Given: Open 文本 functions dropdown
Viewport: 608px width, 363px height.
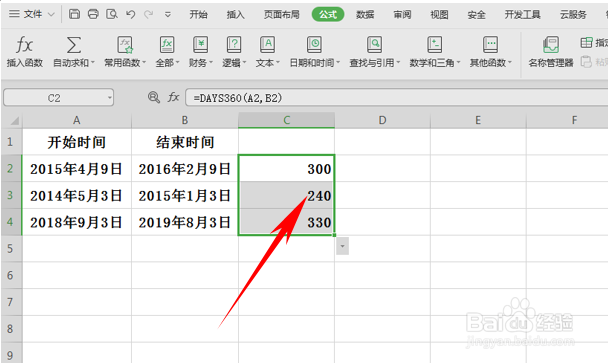Looking at the screenshot, I should tap(267, 51).
